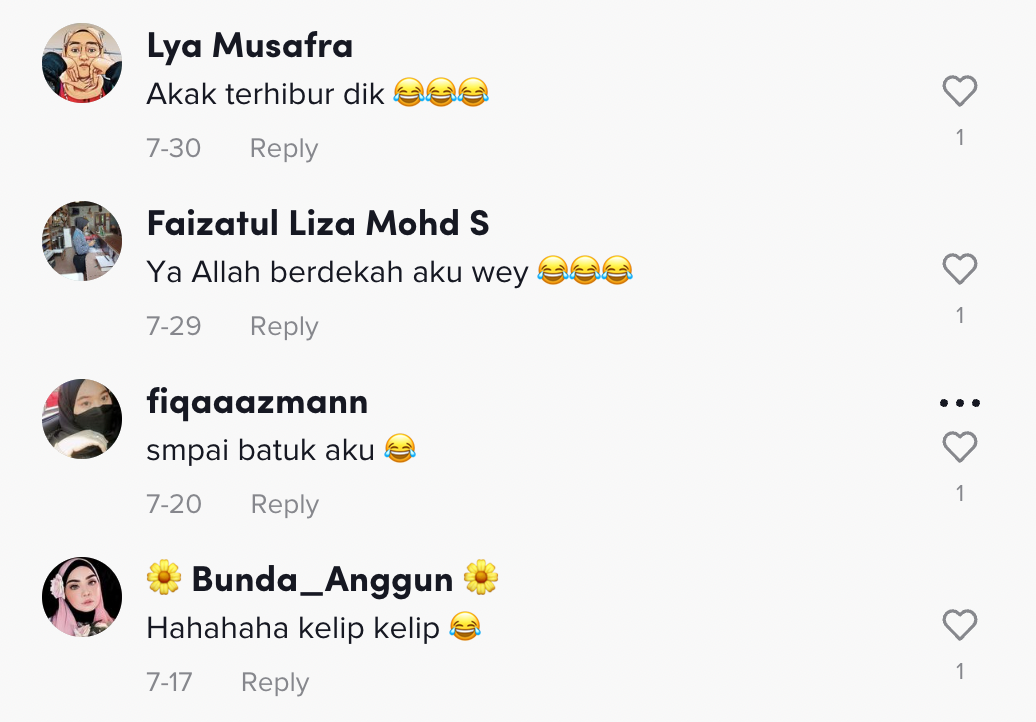Viewport: 1036px width, 722px height.
Task: Go to fiqaaazmann's profile via username
Action: point(257,402)
